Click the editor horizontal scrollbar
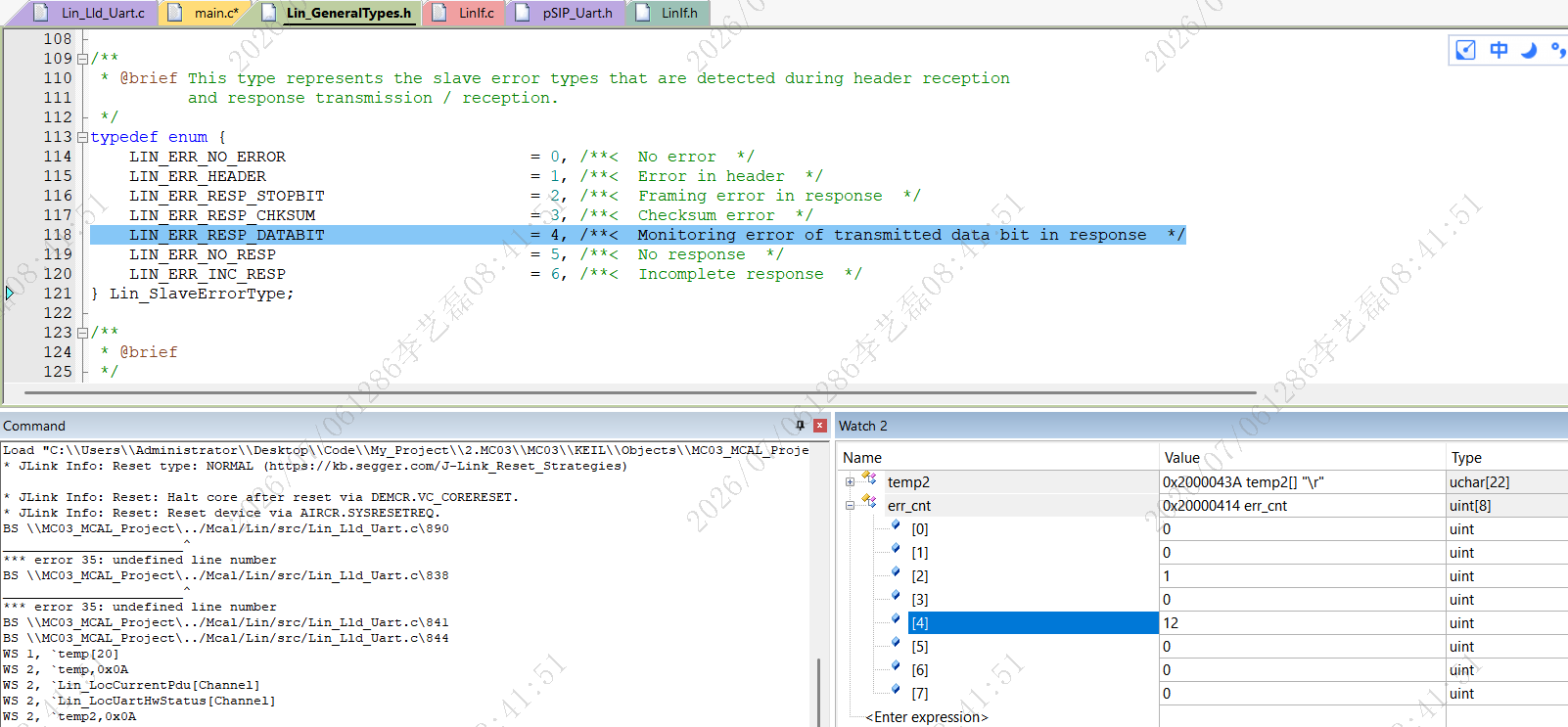This screenshot has width=1568, height=727. coord(640,392)
